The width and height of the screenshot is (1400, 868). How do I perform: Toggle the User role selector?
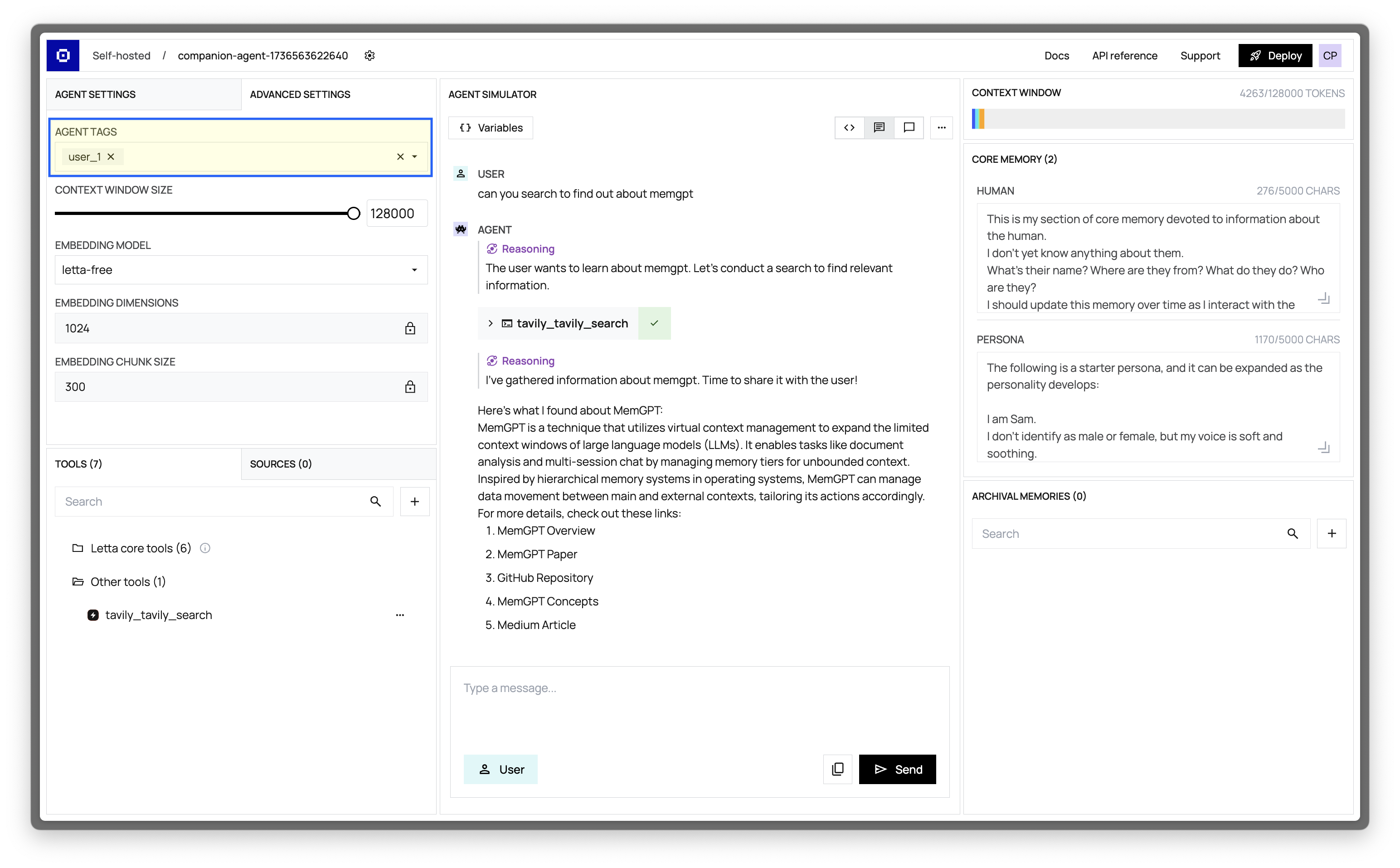[x=501, y=769]
